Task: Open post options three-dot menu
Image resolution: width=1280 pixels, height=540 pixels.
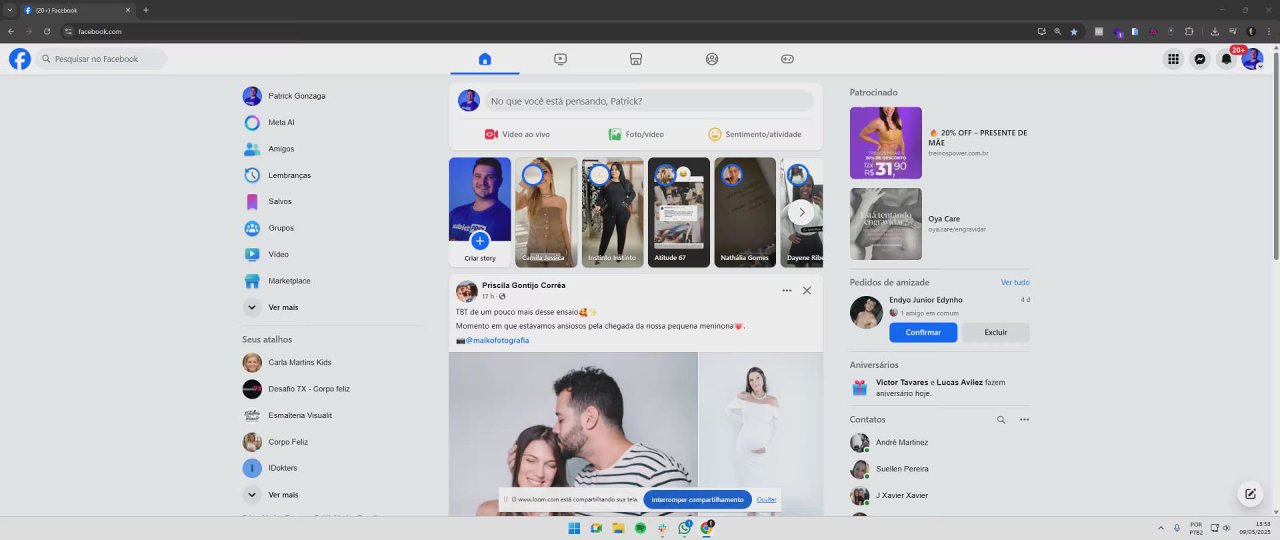Action: (x=787, y=291)
